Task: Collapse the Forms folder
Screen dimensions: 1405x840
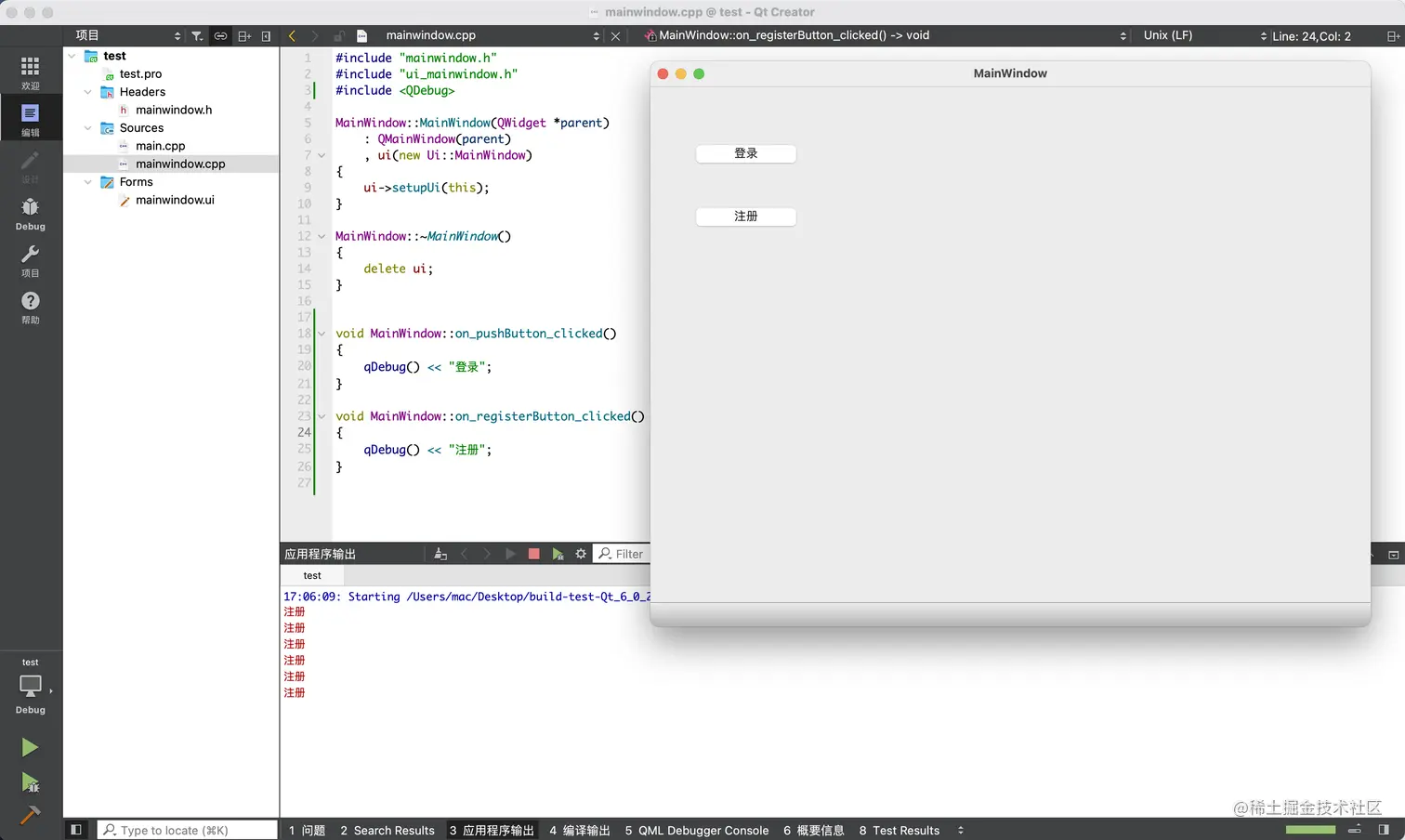Action: click(x=88, y=182)
